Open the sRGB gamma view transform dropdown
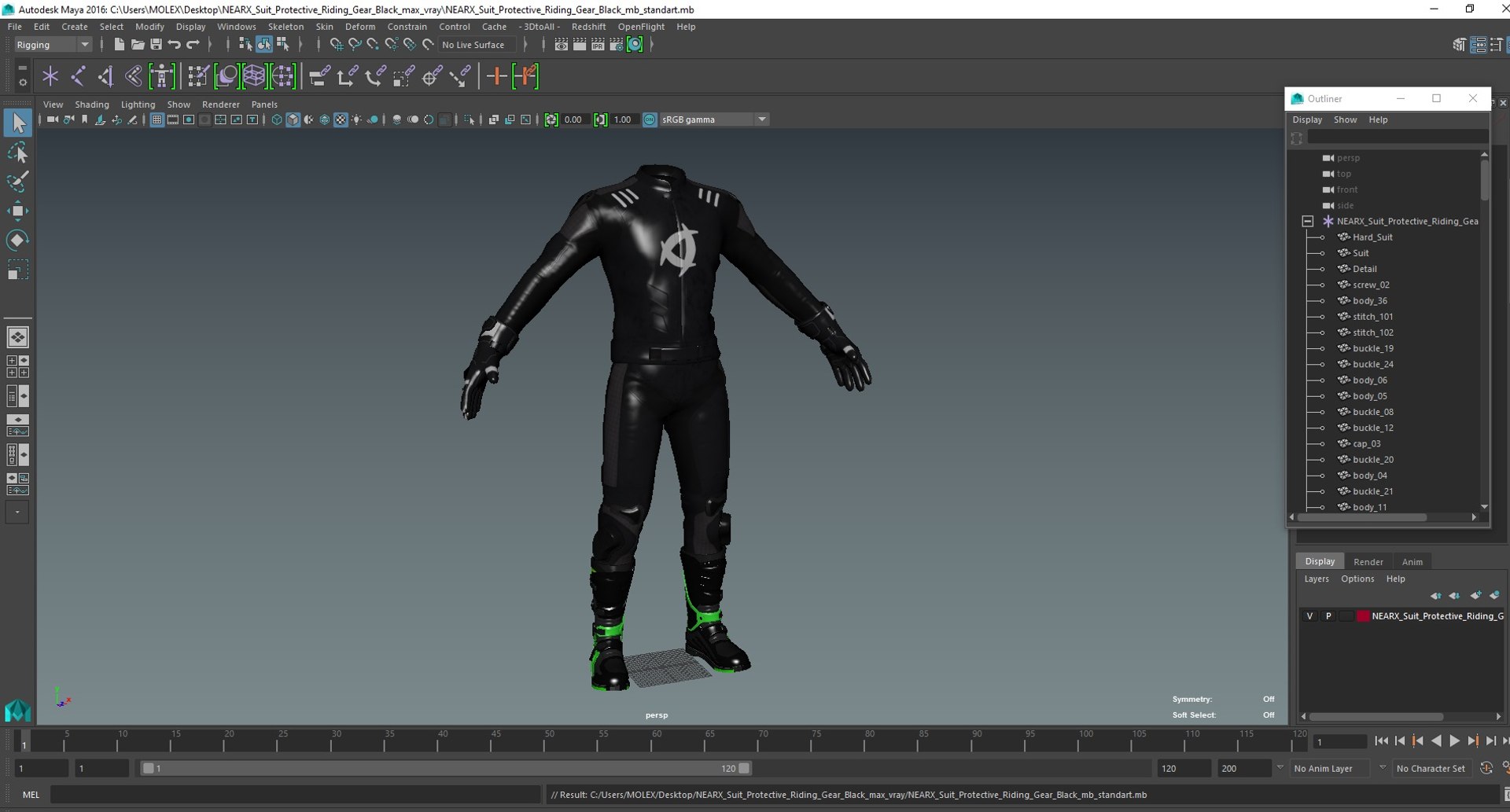 pos(714,119)
